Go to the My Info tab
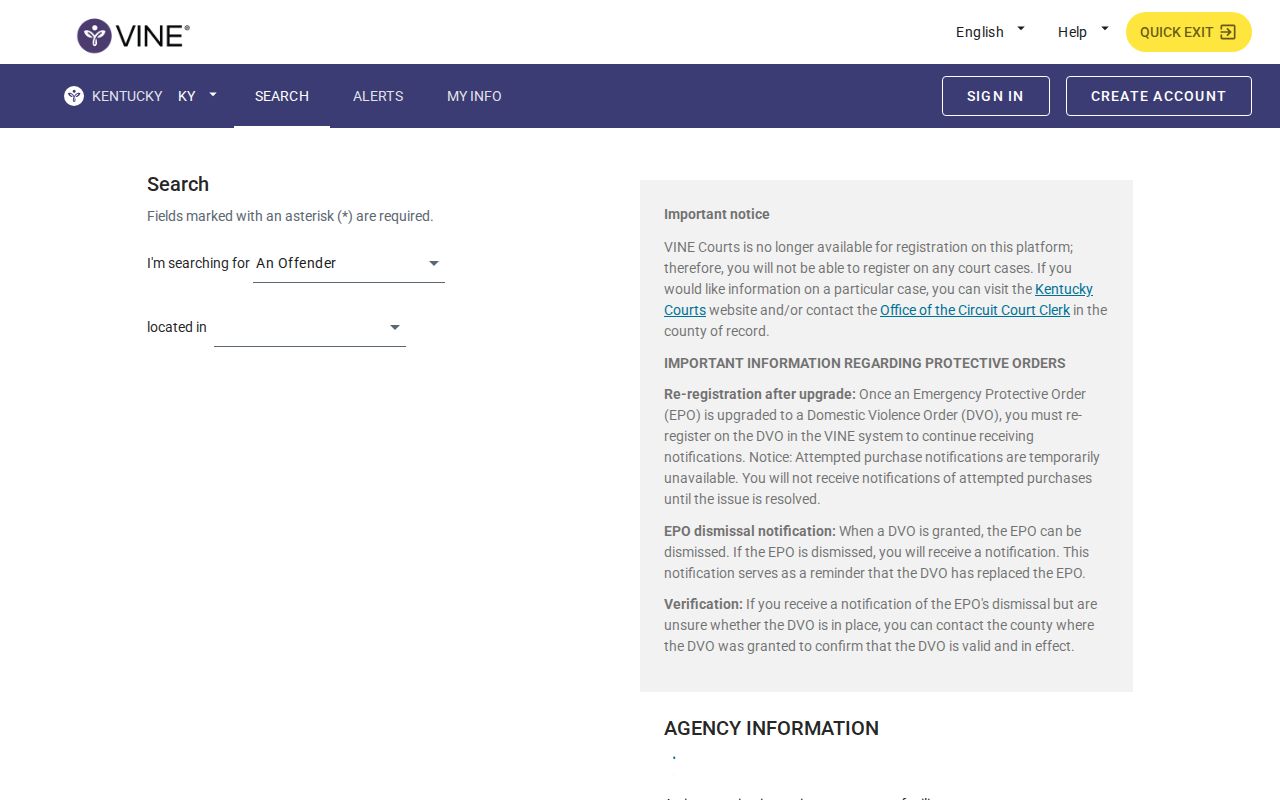 474,96
